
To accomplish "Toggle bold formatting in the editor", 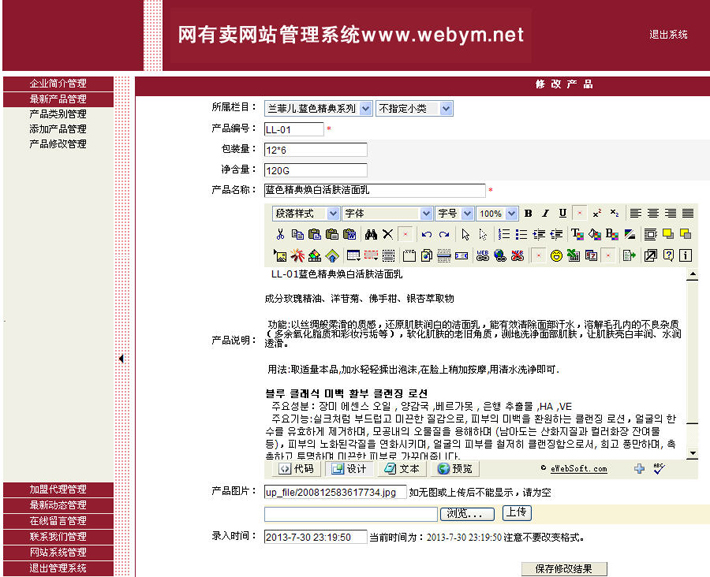I will click(x=528, y=213).
